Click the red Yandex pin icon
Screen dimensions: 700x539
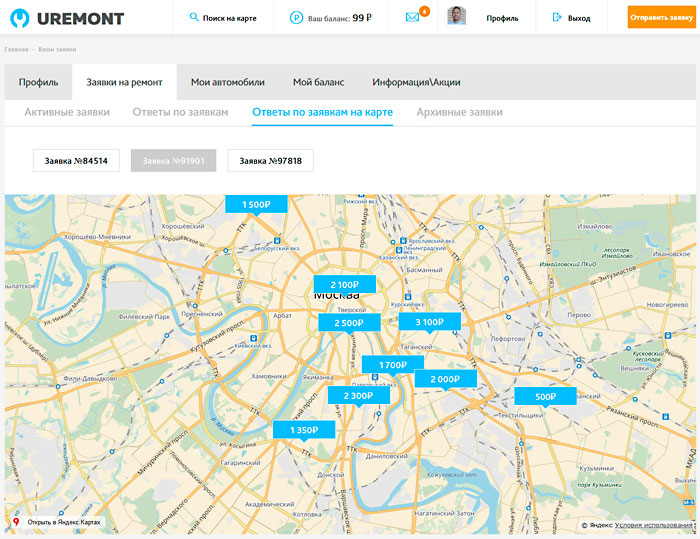click(x=16, y=522)
